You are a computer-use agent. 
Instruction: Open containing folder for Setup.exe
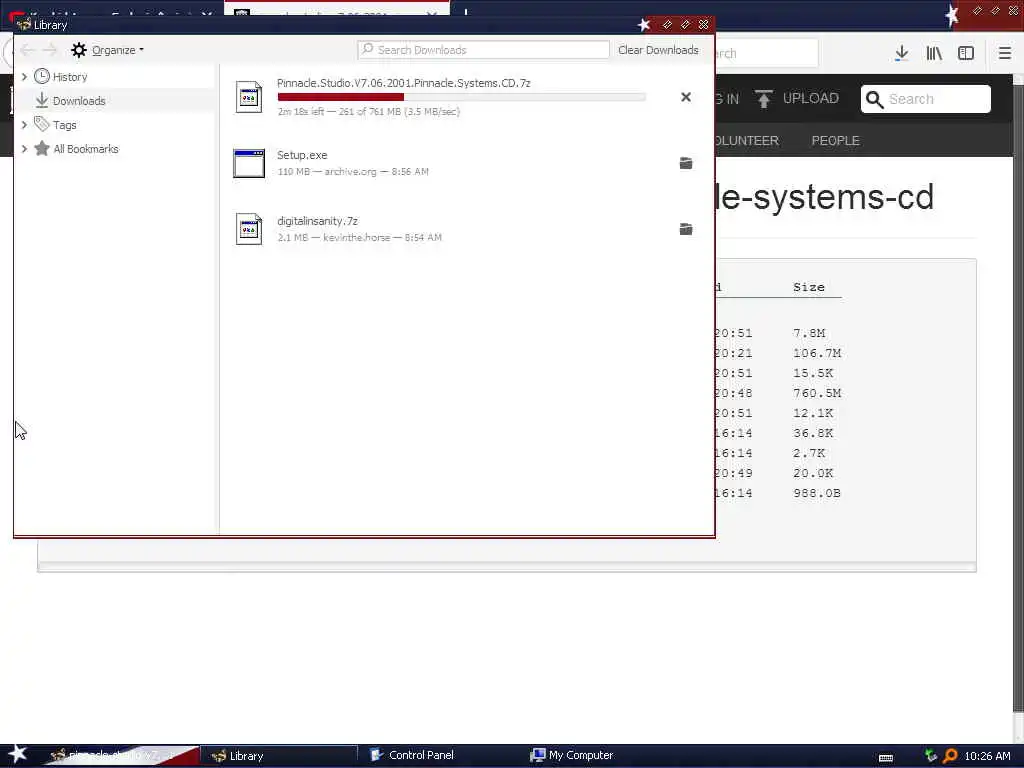686,163
